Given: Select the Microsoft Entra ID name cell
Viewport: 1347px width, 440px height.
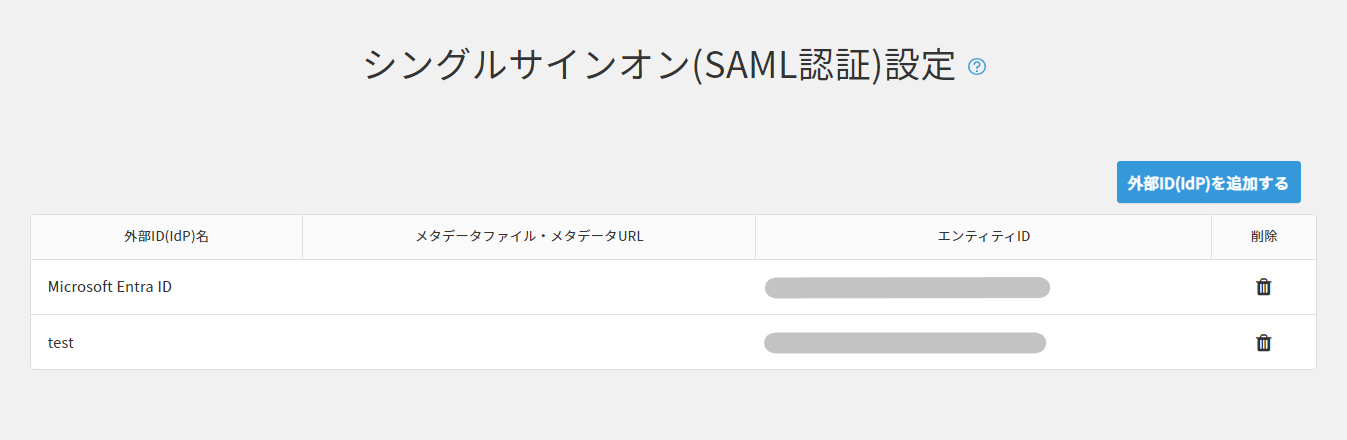Looking at the screenshot, I should tap(110, 287).
